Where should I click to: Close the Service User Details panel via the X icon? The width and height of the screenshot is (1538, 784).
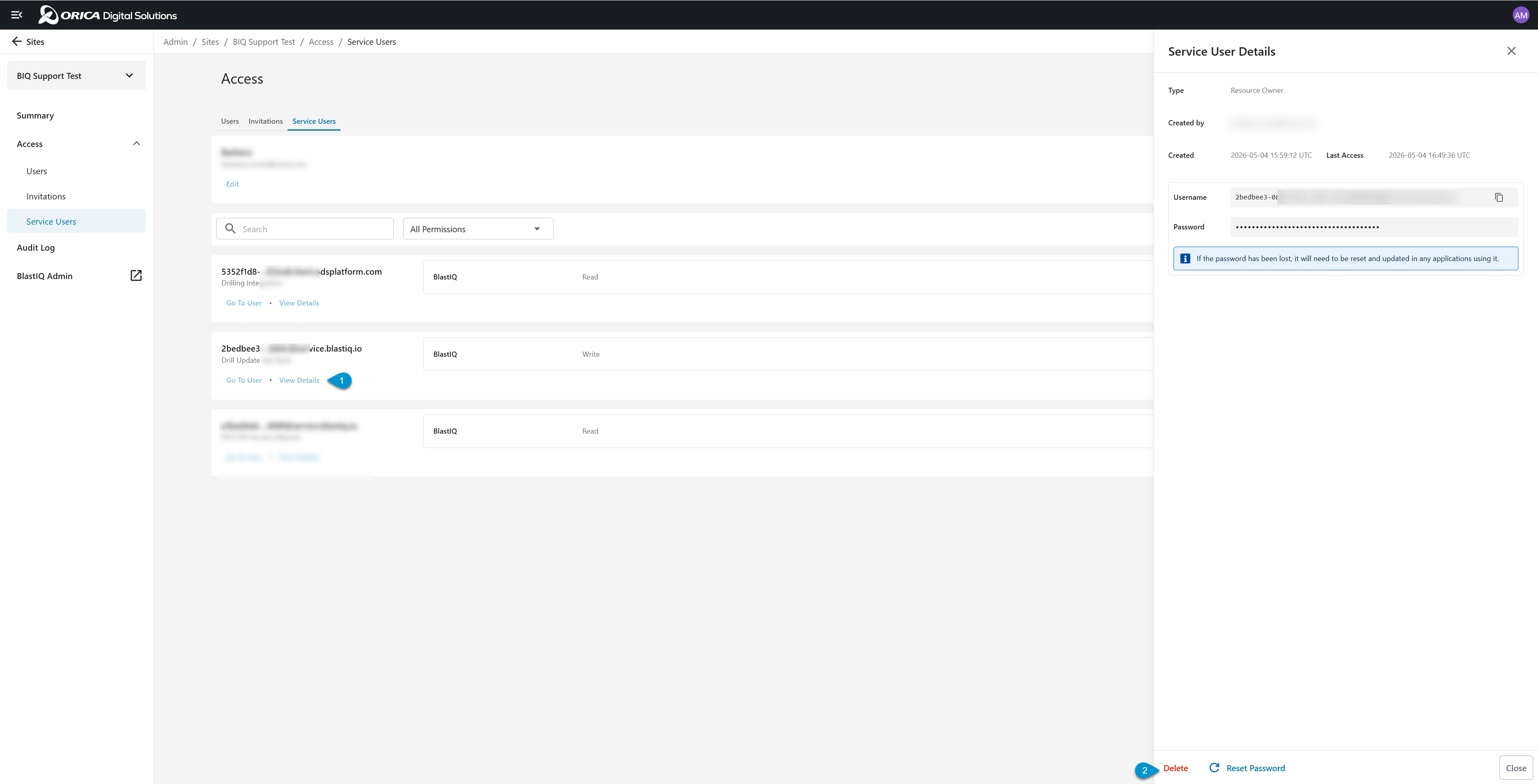tap(1511, 51)
